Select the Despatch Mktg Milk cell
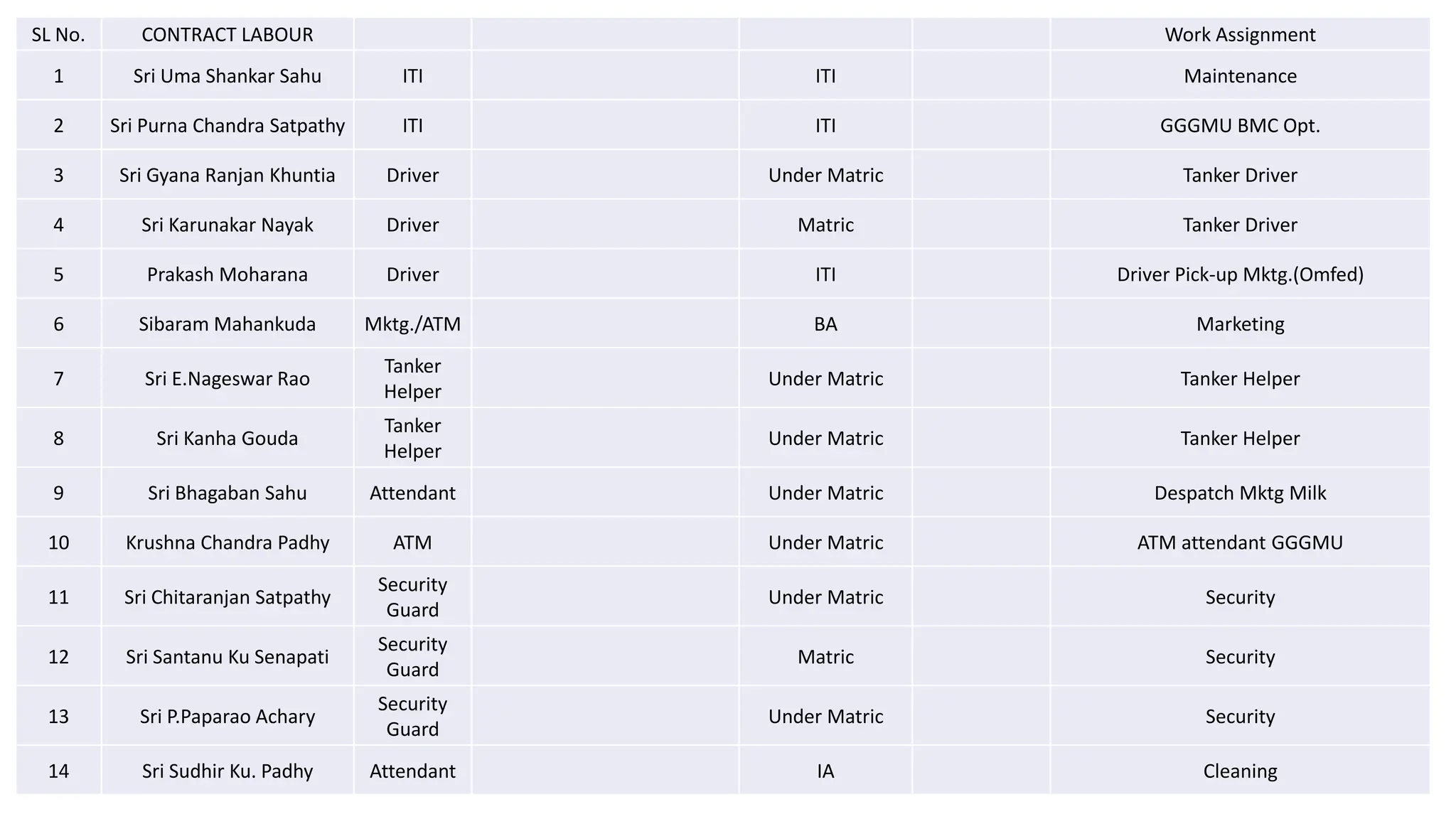This screenshot has height=819, width=1456. (x=1240, y=493)
